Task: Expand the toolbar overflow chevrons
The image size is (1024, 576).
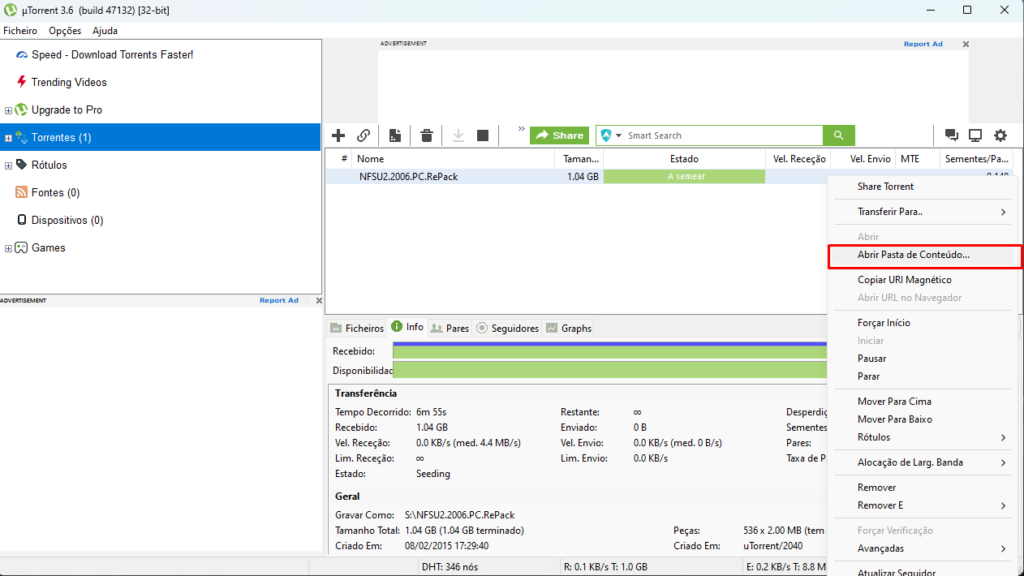Action: (521, 129)
